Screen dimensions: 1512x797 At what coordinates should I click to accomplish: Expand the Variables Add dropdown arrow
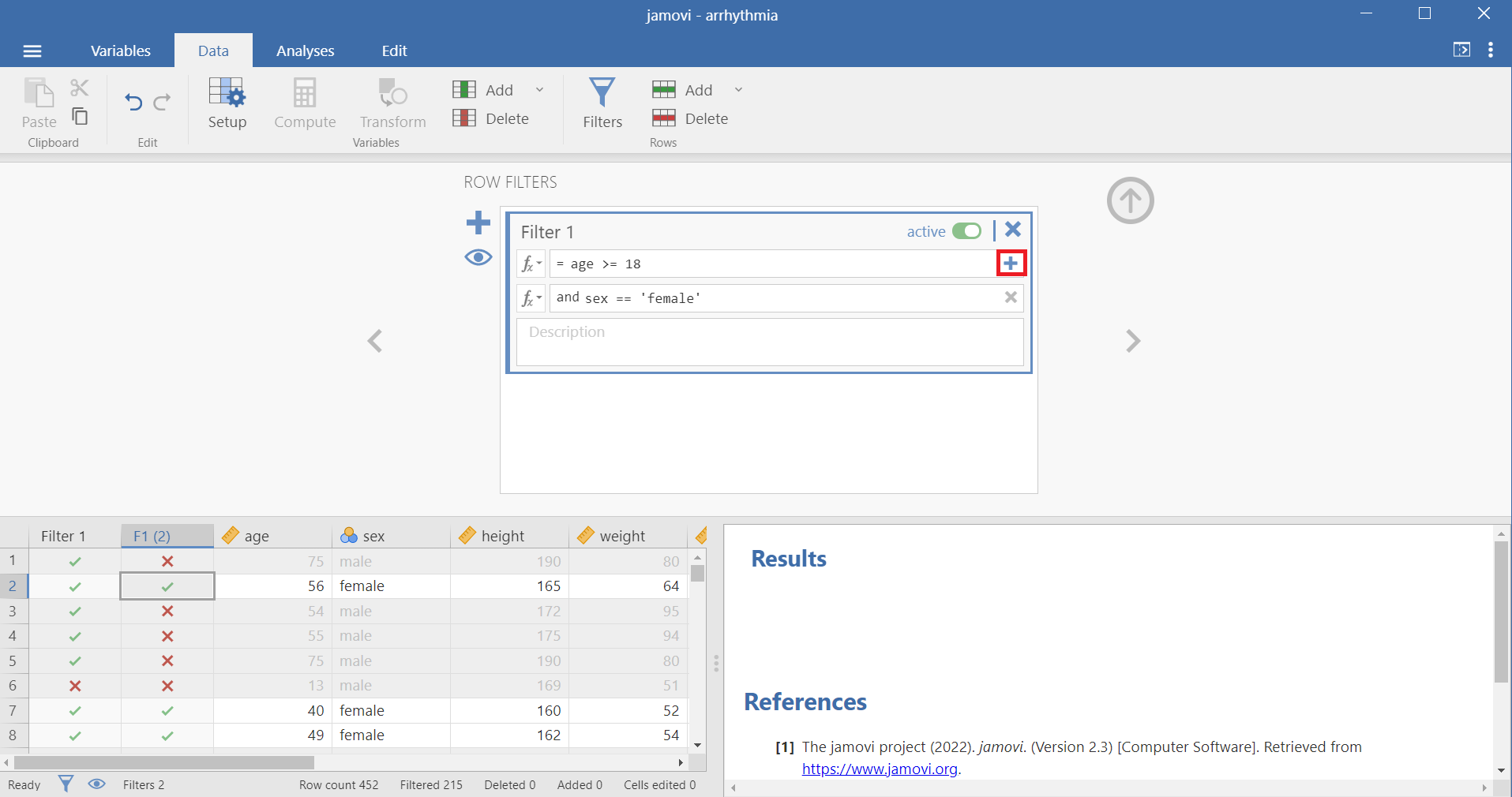(x=540, y=90)
